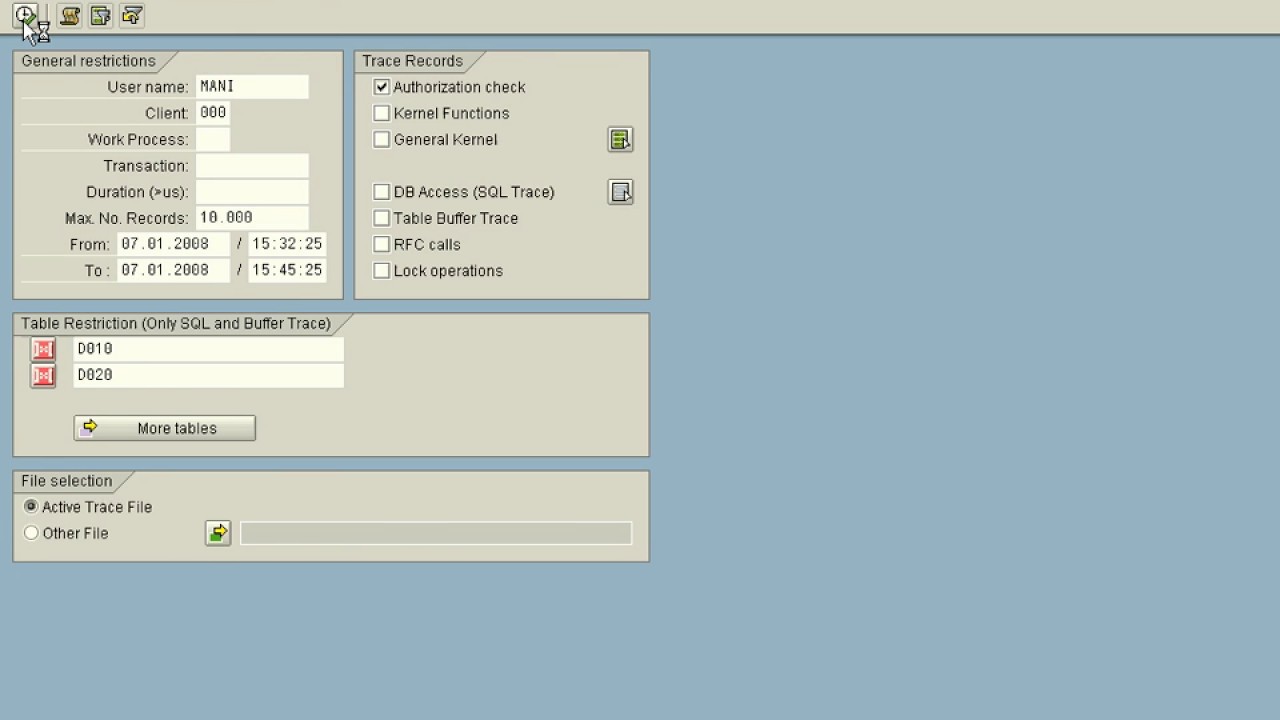1280x720 pixels.
Task: Uncheck Authorization check checkbox
Action: [x=381, y=87]
